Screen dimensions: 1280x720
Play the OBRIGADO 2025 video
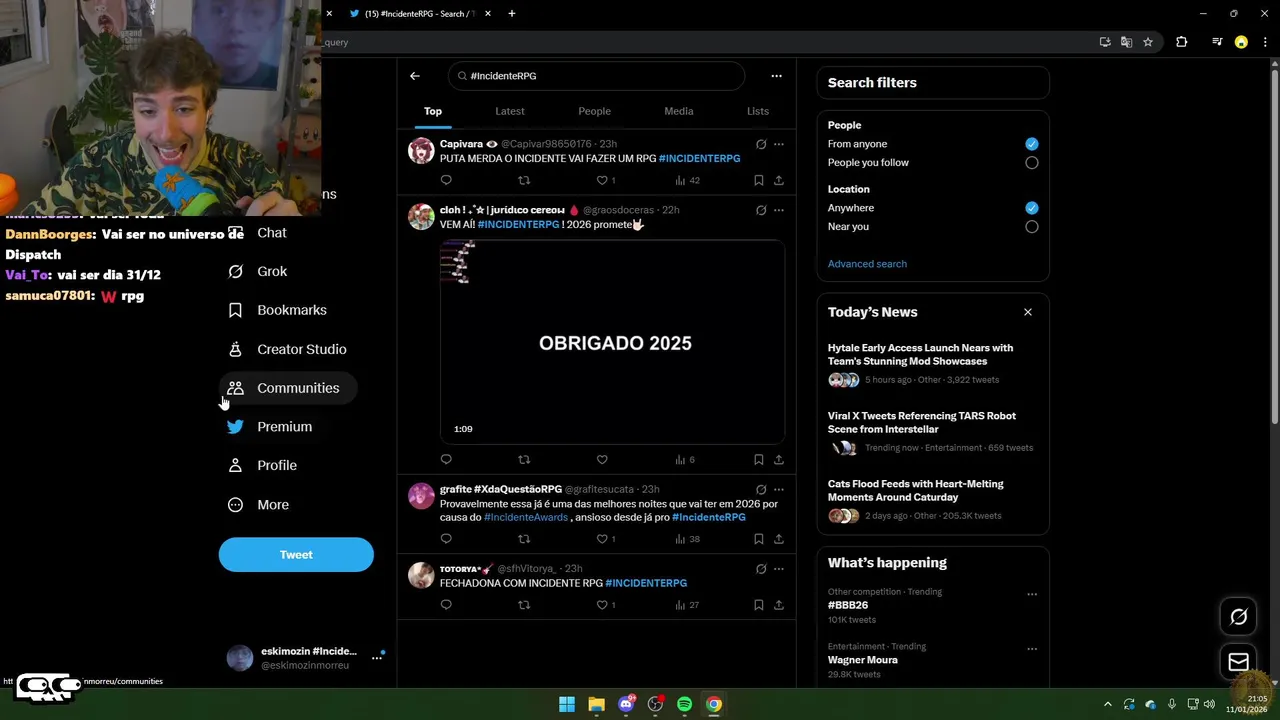[x=612, y=342]
